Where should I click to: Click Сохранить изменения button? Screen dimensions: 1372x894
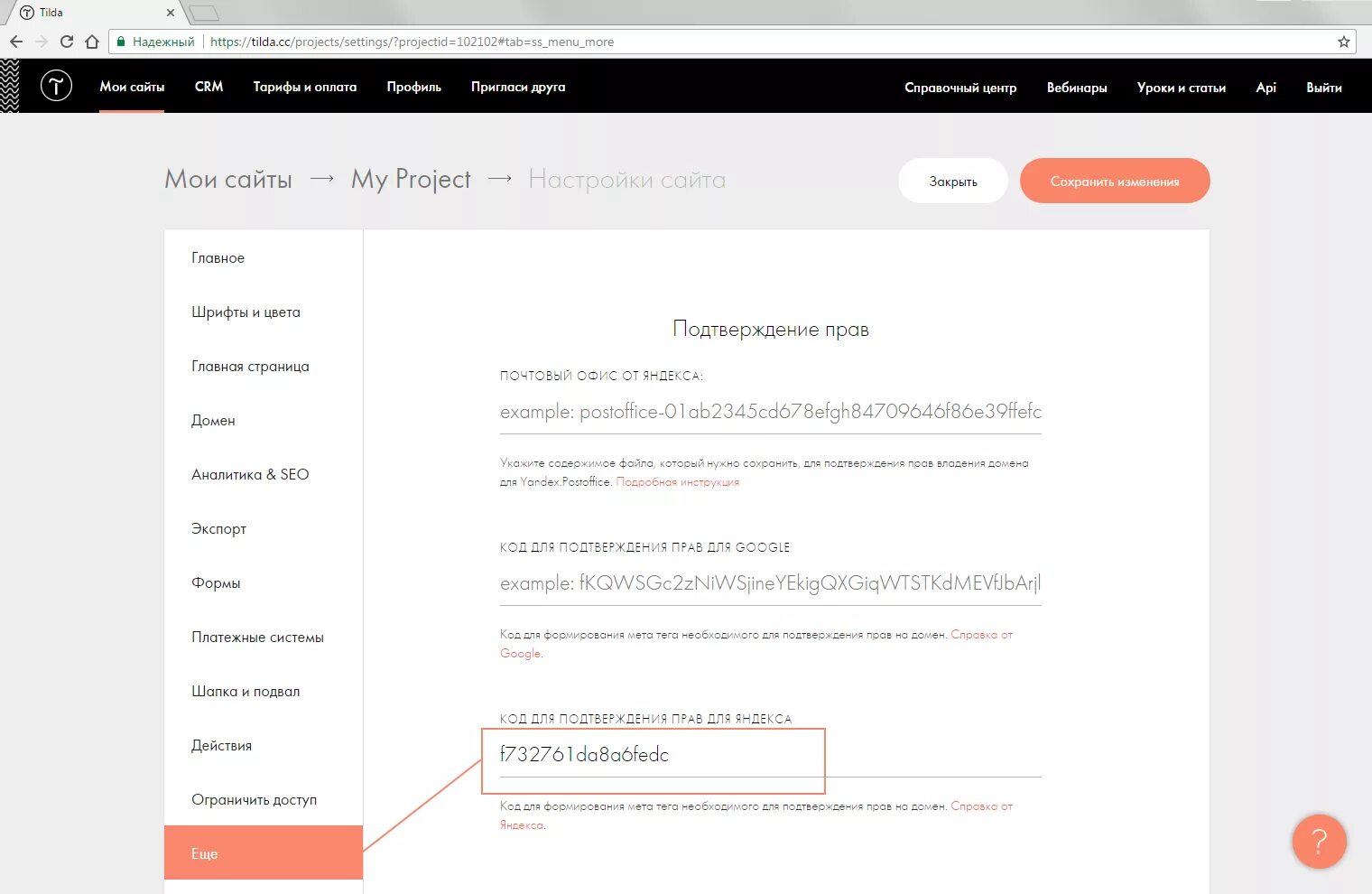1115,181
